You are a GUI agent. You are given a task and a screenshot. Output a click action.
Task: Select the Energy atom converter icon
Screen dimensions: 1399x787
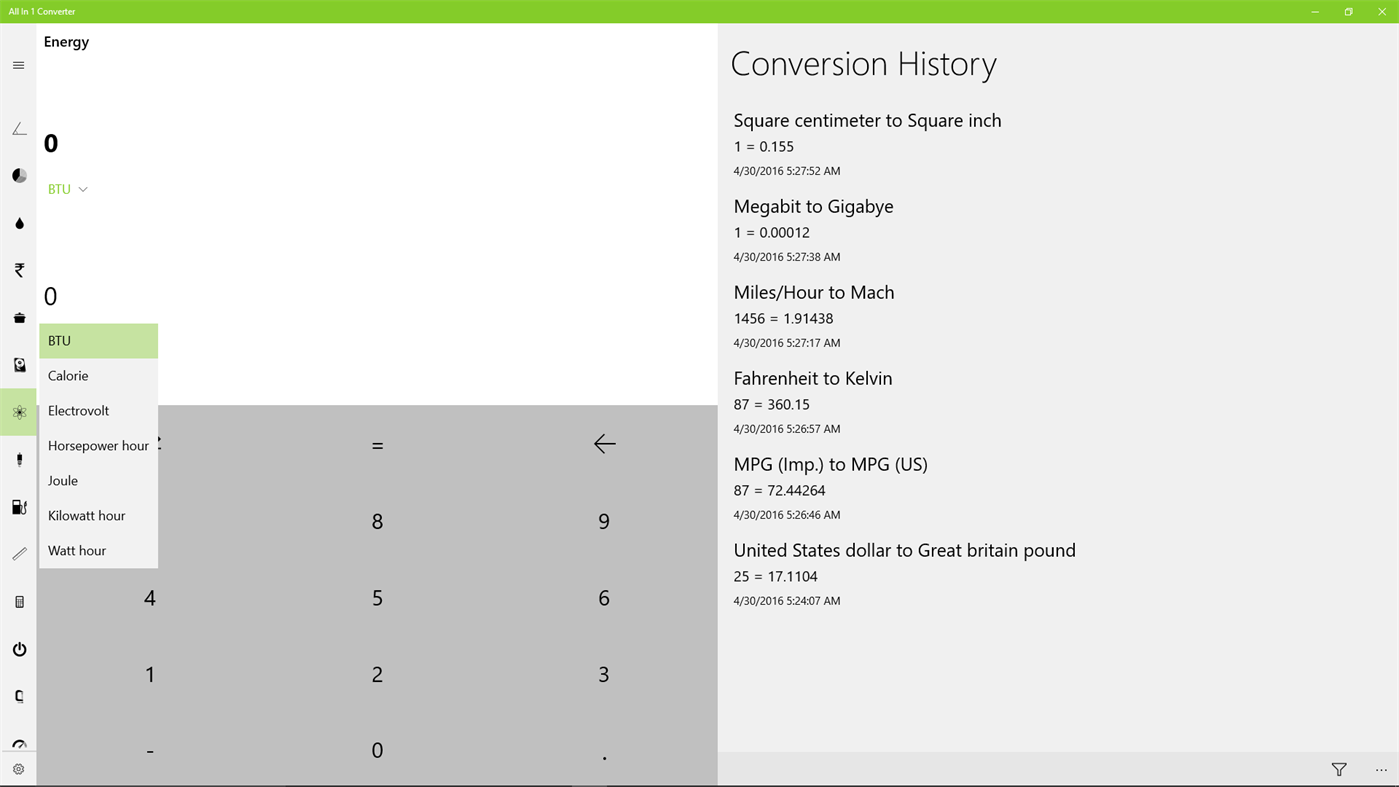18,410
